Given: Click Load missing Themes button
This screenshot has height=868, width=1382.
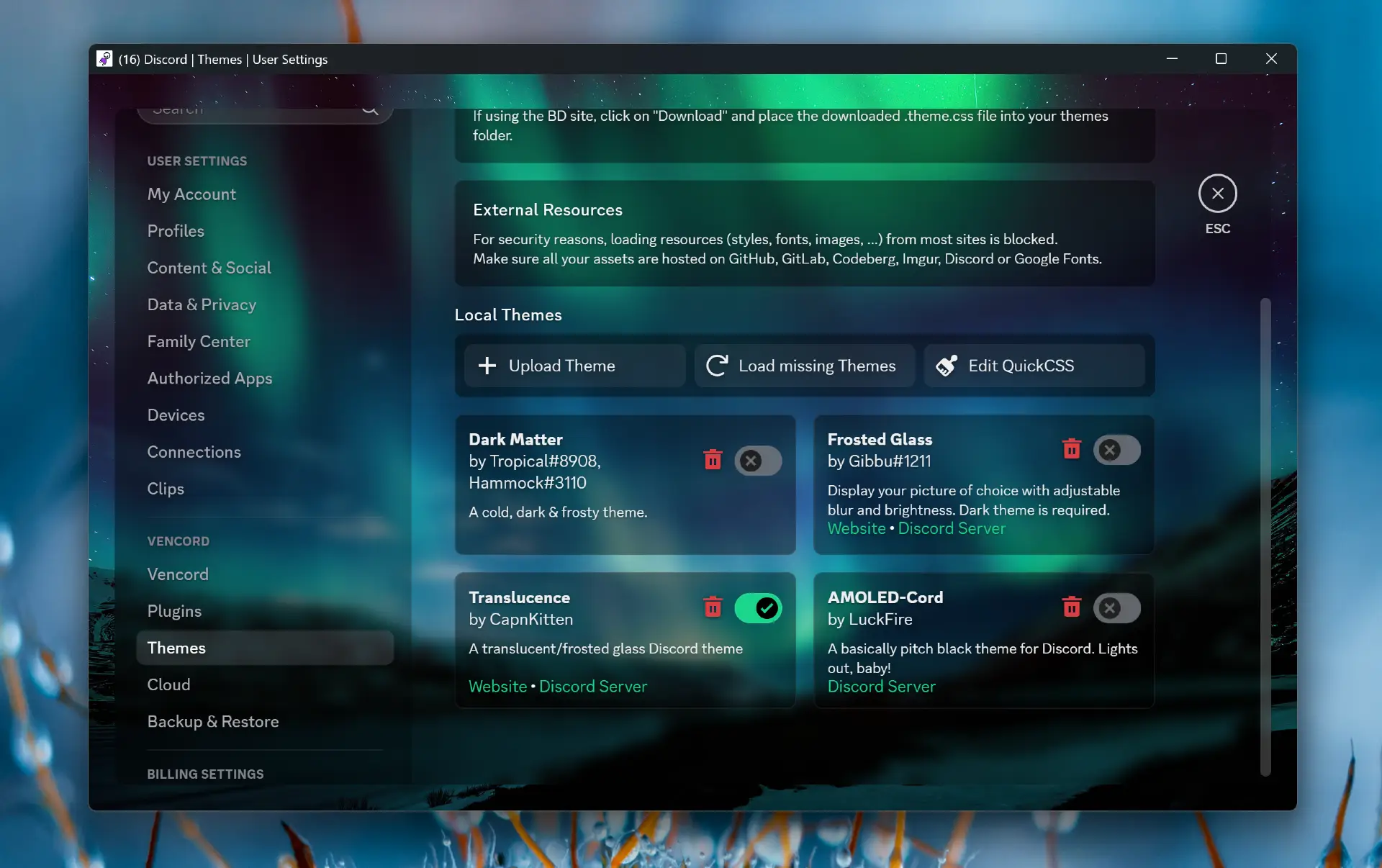Looking at the screenshot, I should click(804, 366).
